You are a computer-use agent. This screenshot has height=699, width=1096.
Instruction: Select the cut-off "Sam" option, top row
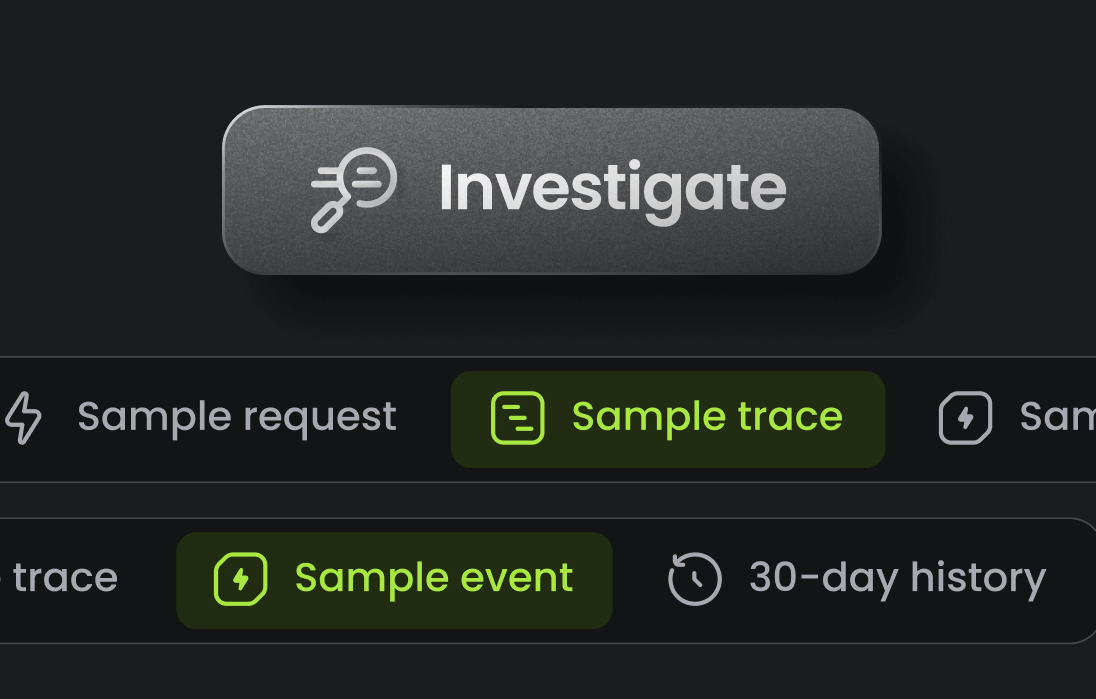point(1057,417)
